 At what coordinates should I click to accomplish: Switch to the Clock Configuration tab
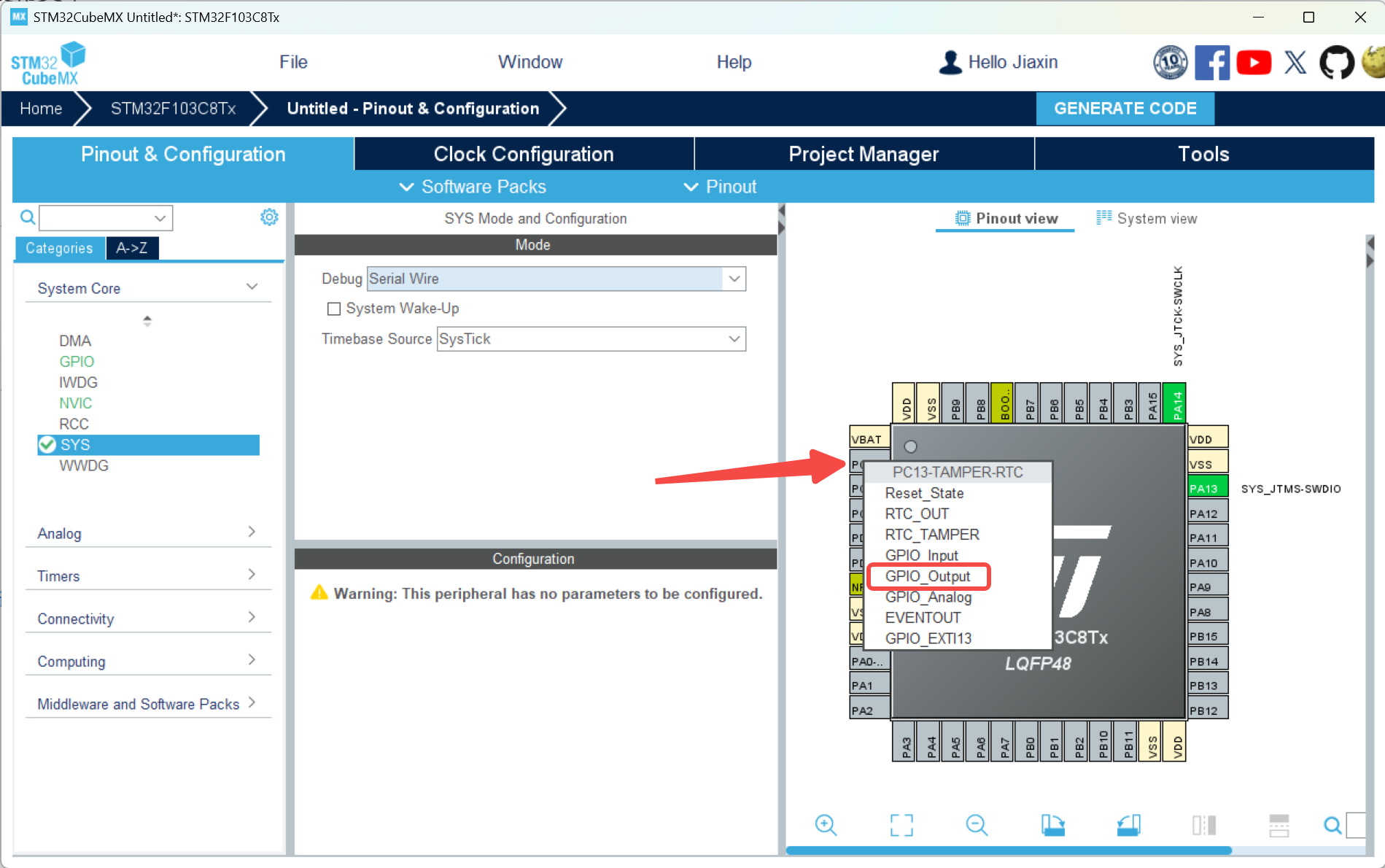[x=524, y=154]
